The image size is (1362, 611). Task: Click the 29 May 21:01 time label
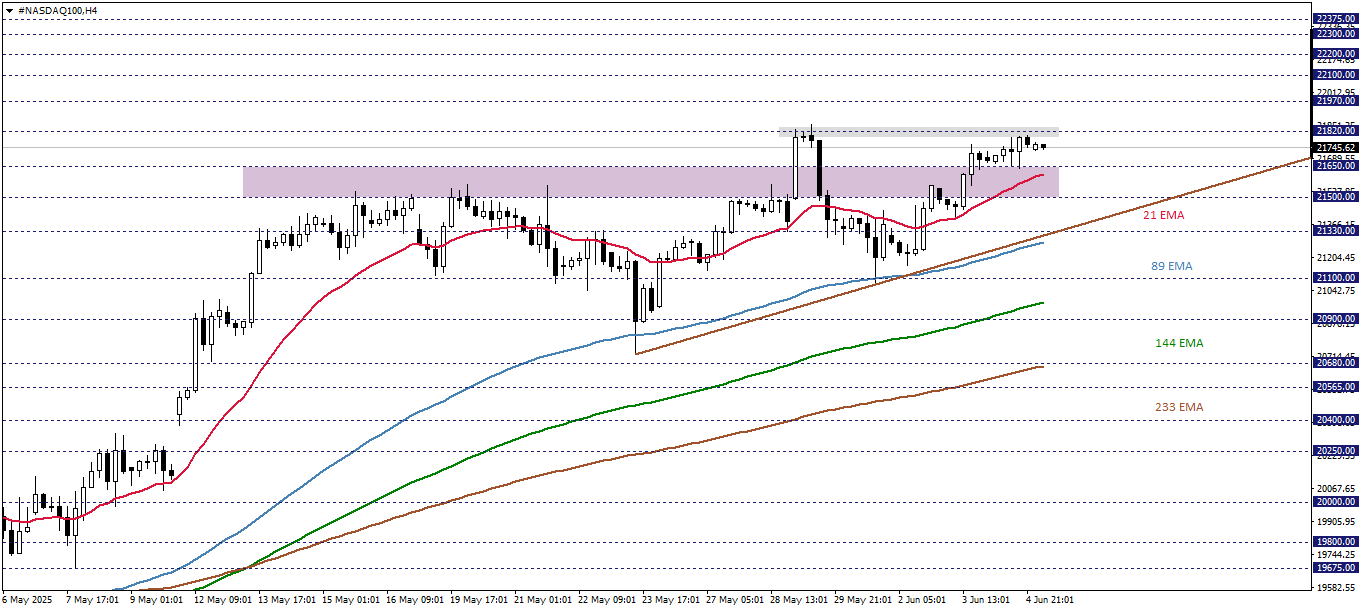(863, 600)
